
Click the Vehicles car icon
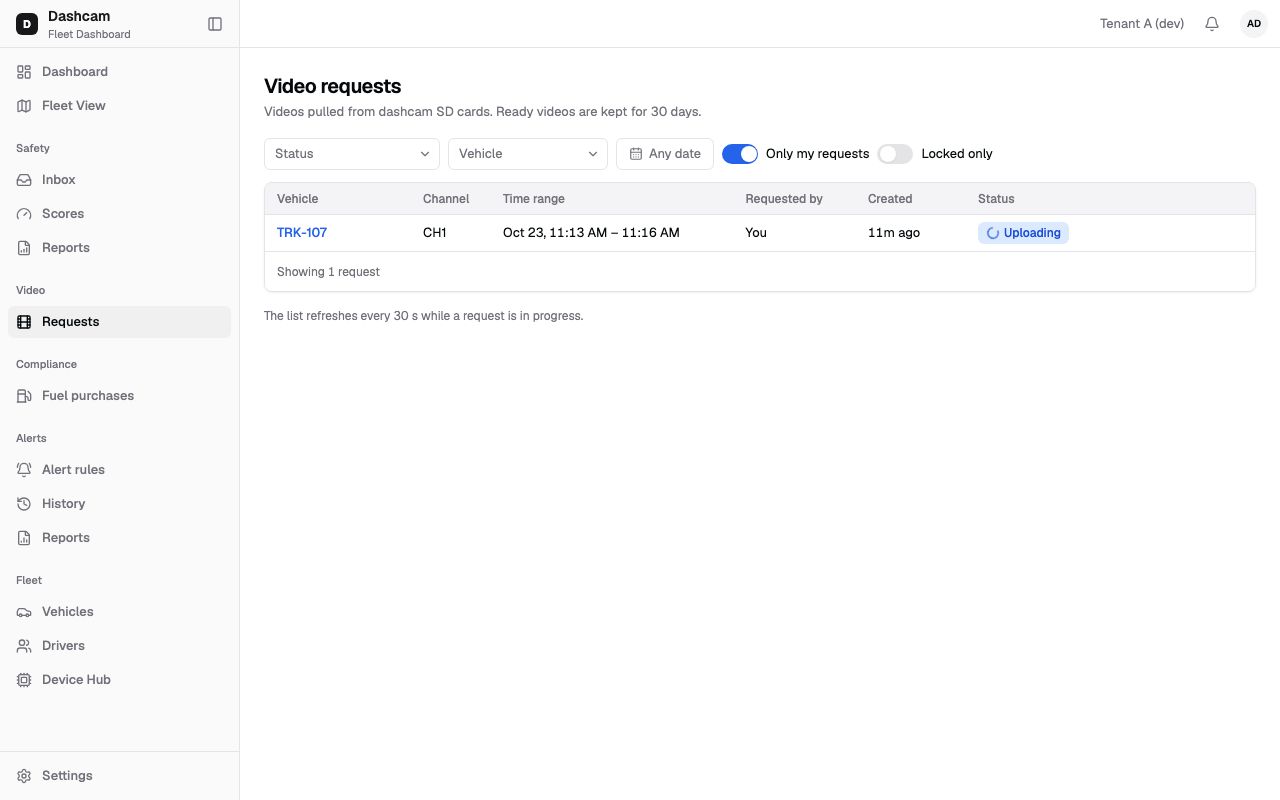[24, 612]
